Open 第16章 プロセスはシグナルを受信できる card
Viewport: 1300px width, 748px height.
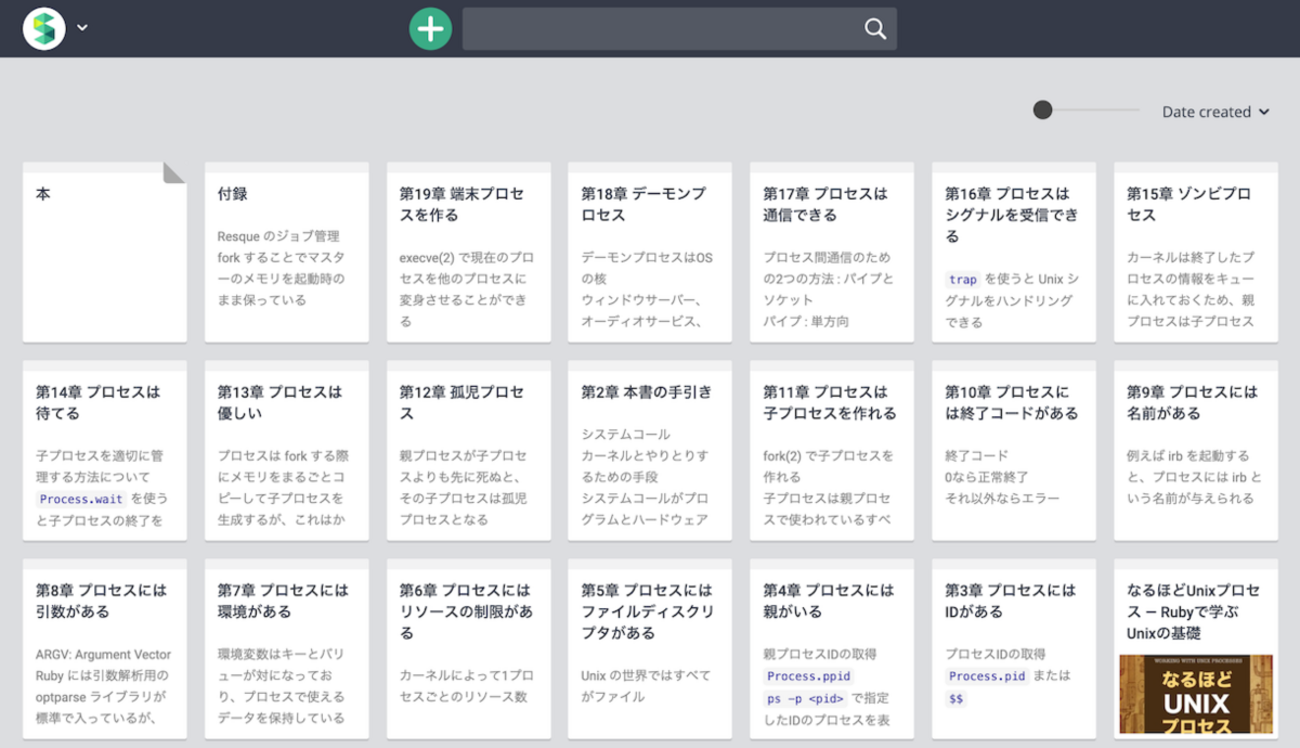(1013, 252)
